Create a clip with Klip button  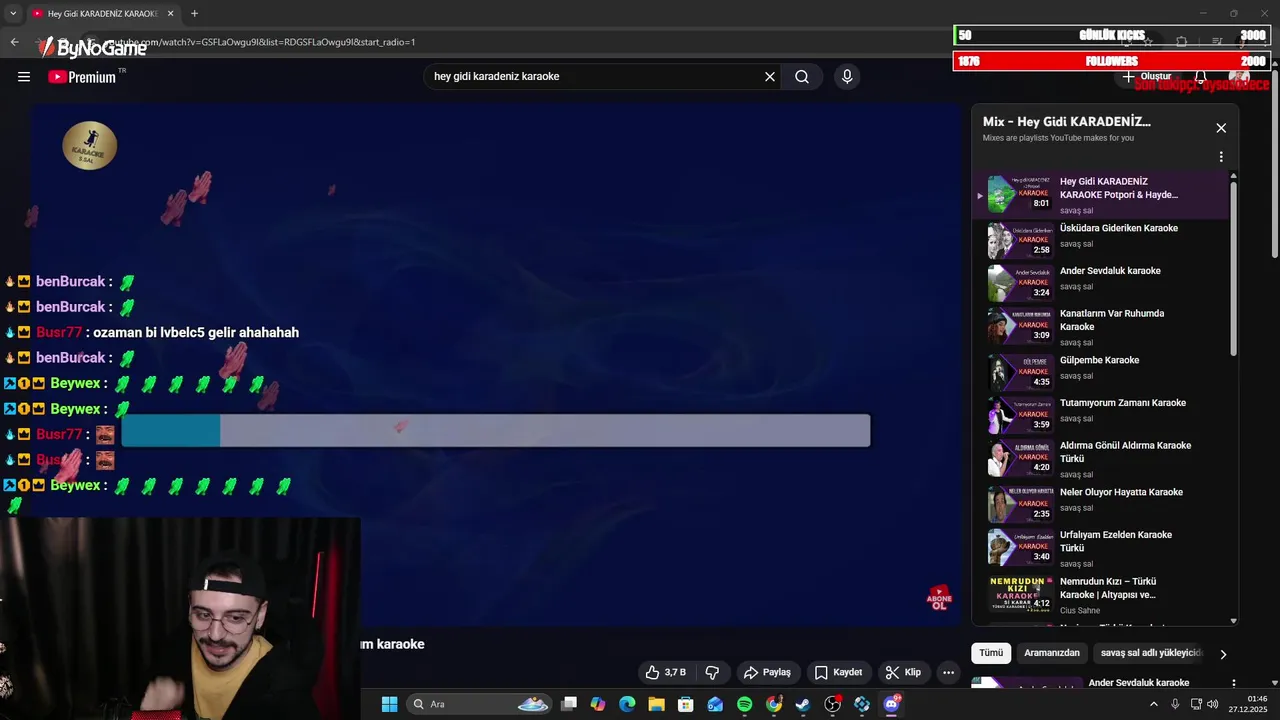click(x=903, y=672)
